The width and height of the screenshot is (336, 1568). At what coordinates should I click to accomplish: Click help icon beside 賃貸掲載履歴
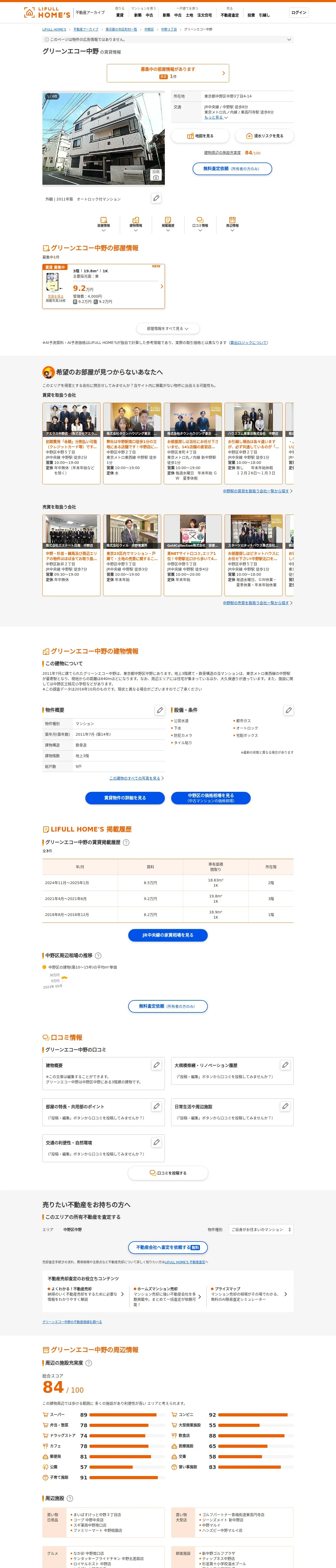coord(126,843)
